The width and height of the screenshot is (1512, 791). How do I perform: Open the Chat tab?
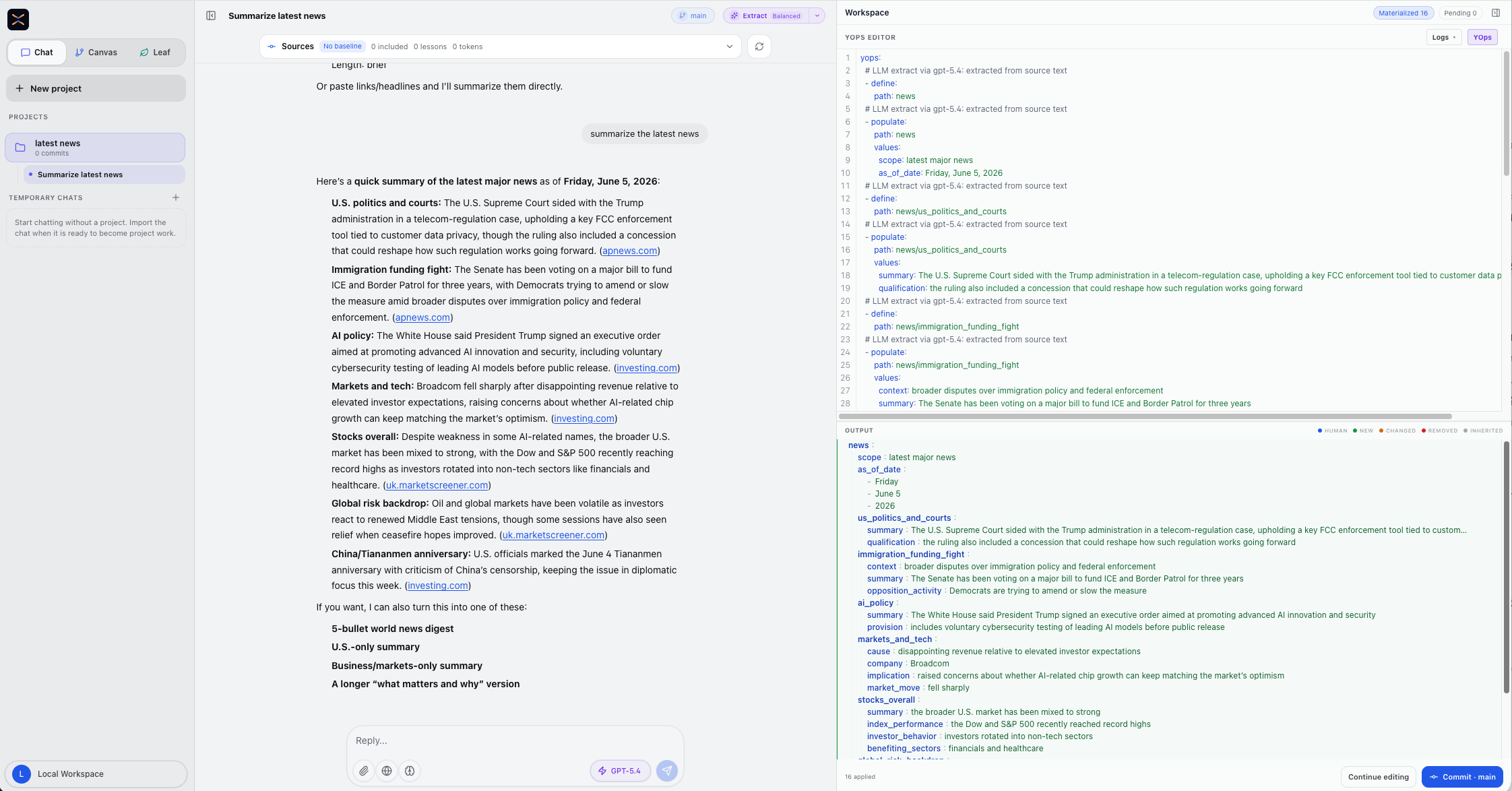[37, 53]
